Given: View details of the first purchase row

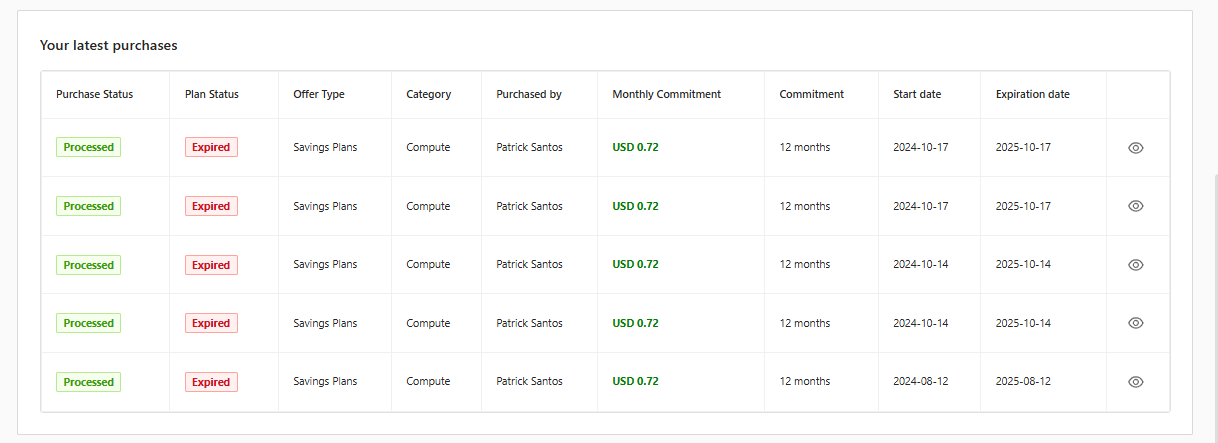Looking at the screenshot, I should click(1135, 147).
